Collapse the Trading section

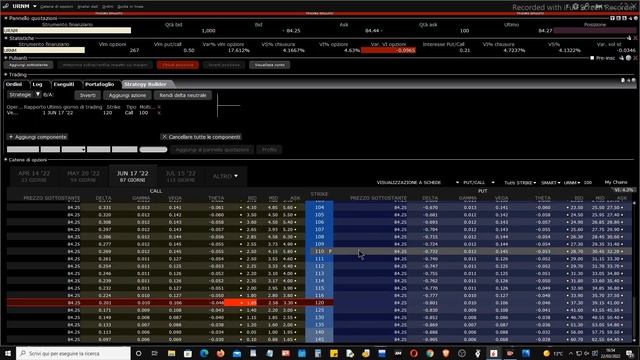tap(6, 75)
